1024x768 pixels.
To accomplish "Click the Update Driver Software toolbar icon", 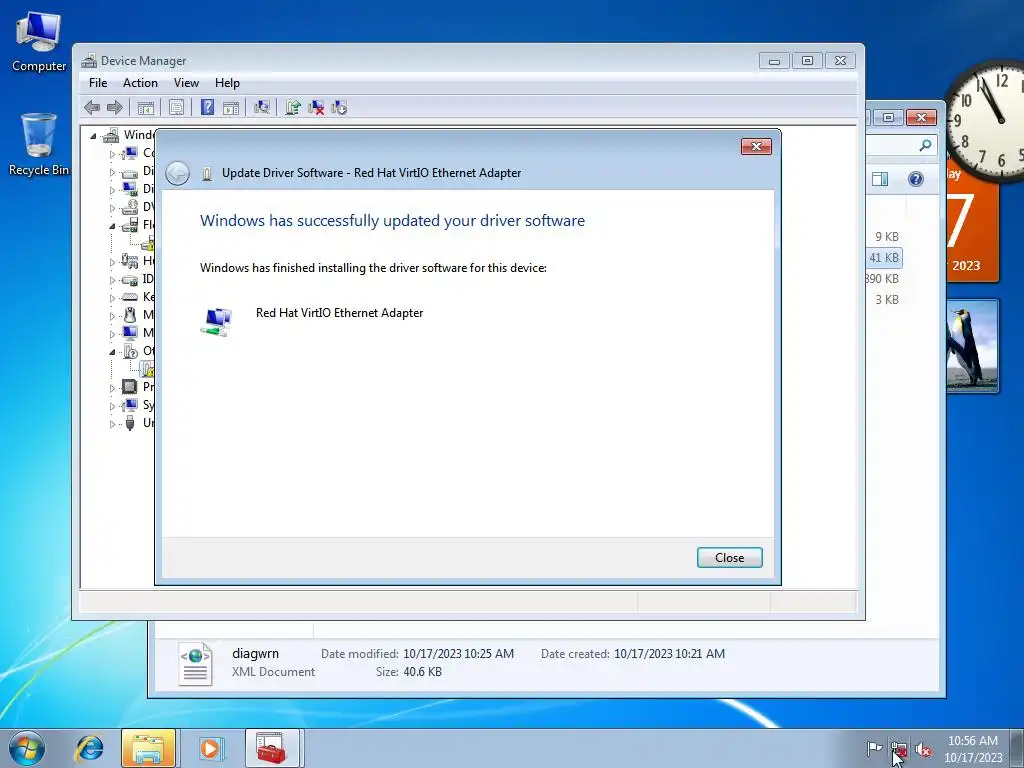I will click(x=293, y=107).
